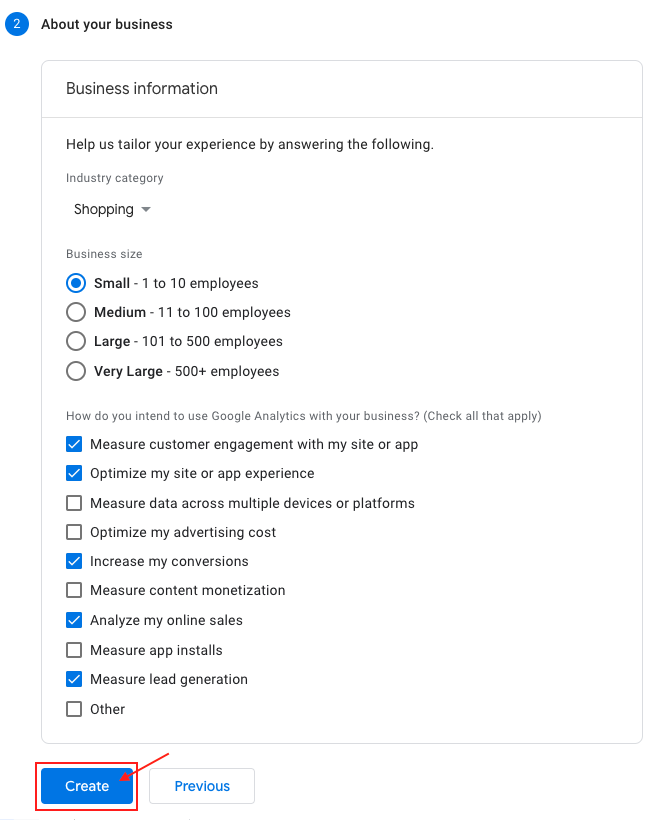Viewport: 658px width, 820px height.
Task: Click the dropdown arrow beside Shopping
Action: (146, 210)
